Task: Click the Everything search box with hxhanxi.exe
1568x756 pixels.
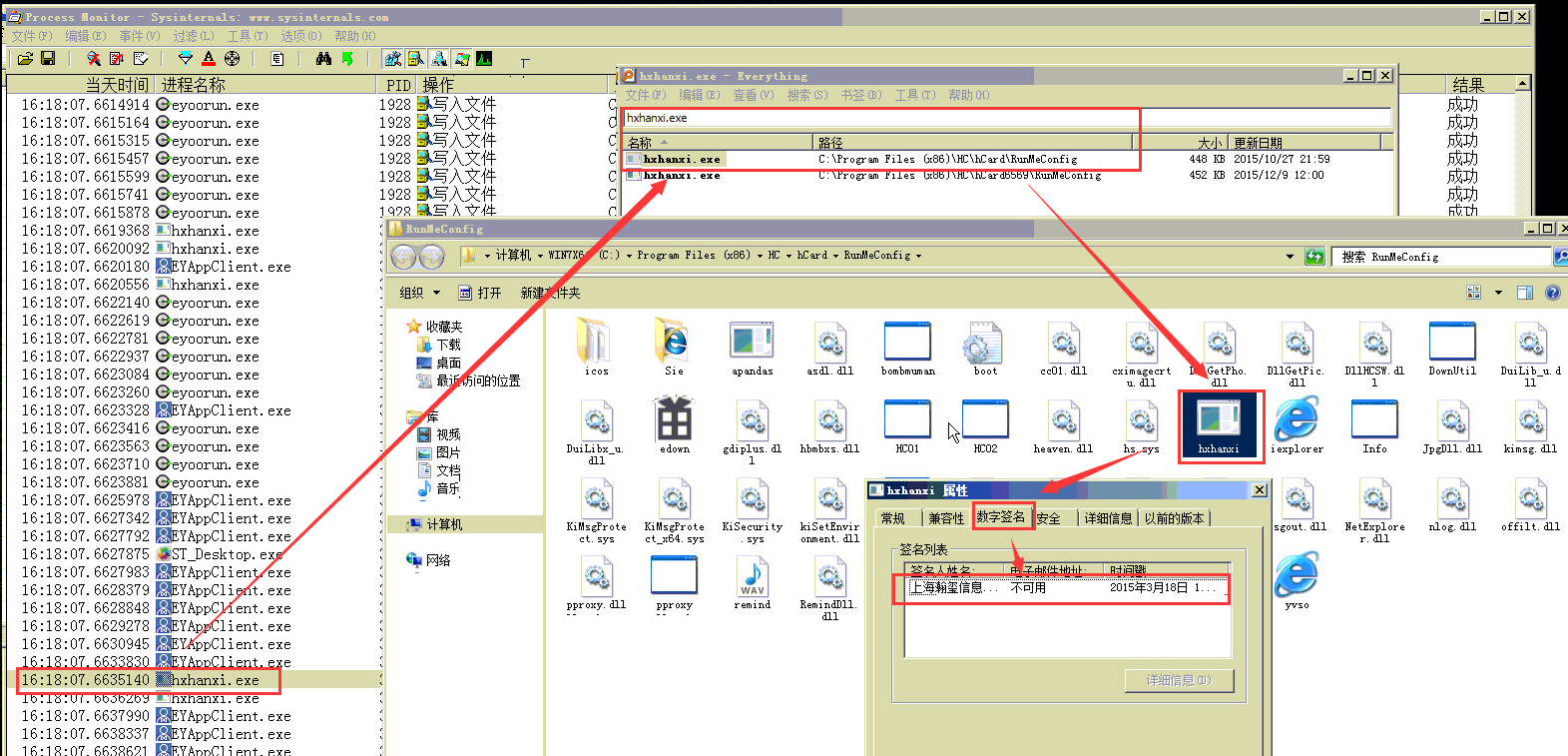Action: 1007,118
